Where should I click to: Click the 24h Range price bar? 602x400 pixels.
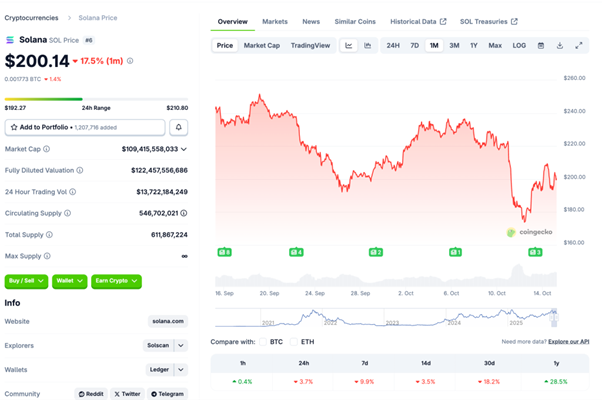point(96,98)
